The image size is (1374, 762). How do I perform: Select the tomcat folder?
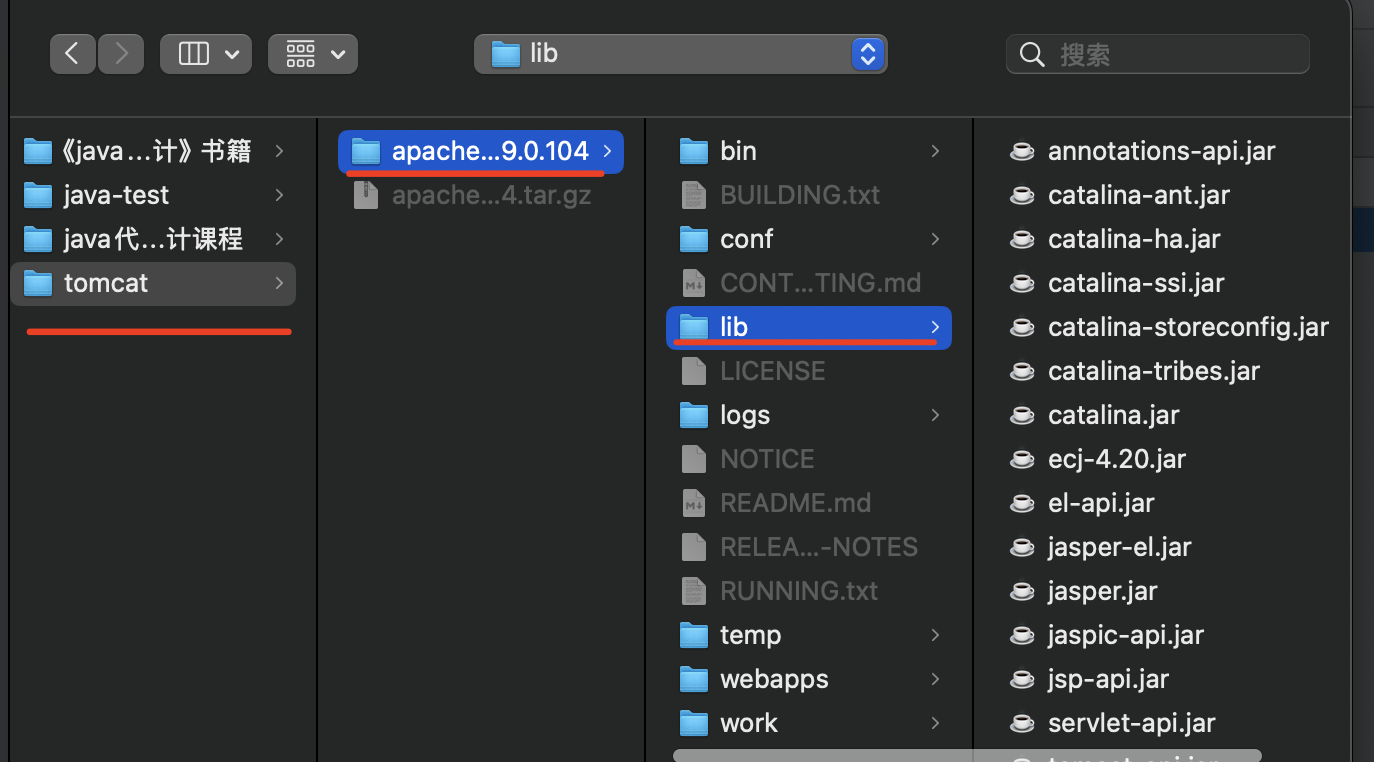(105, 283)
